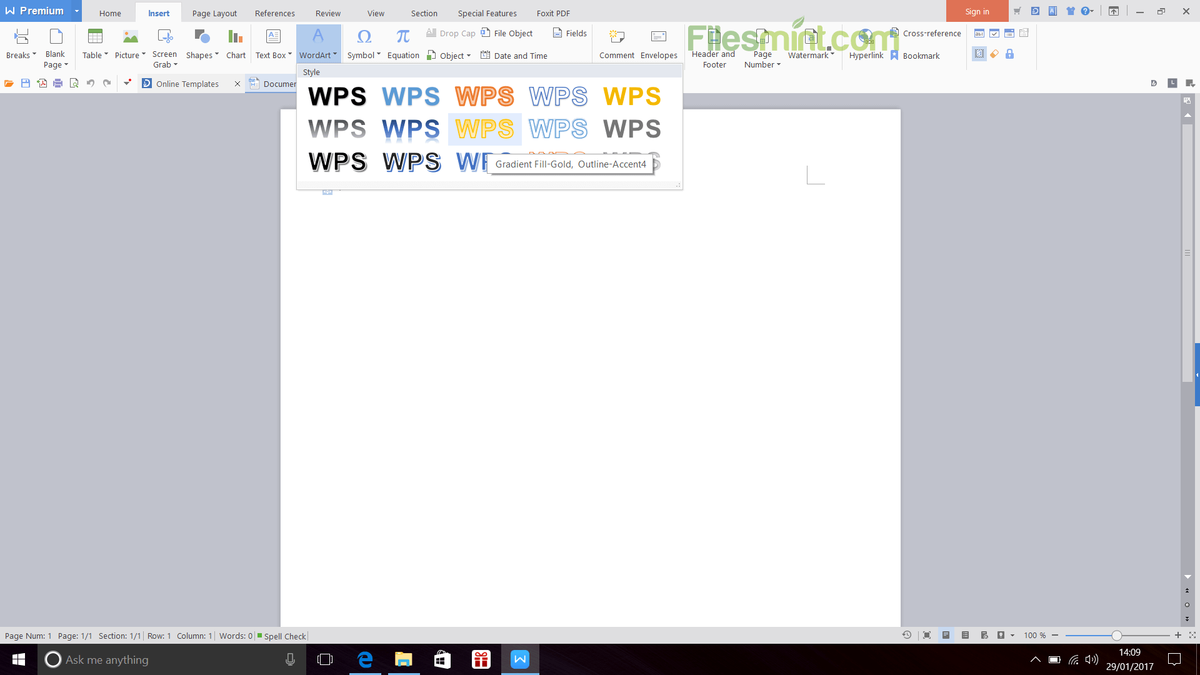
Task: Open the Envelopes tool
Action: click(x=659, y=44)
